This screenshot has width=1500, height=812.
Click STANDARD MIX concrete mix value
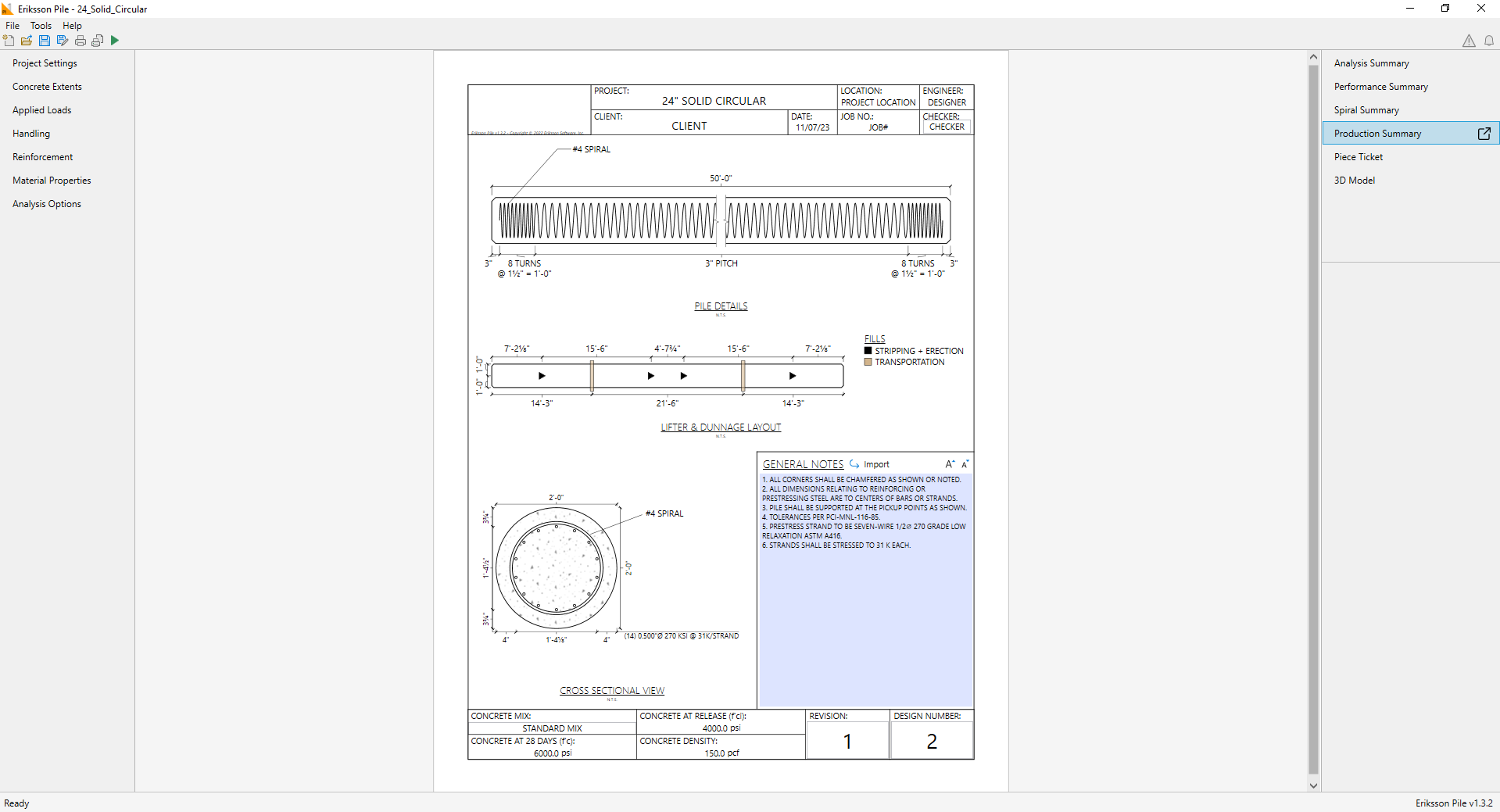552,728
